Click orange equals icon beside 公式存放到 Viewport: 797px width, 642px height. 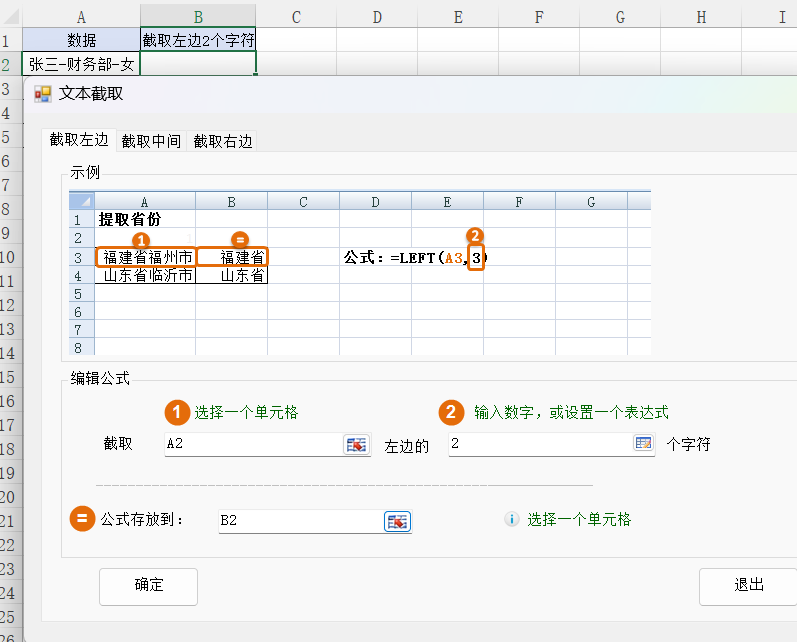[82, 519]
